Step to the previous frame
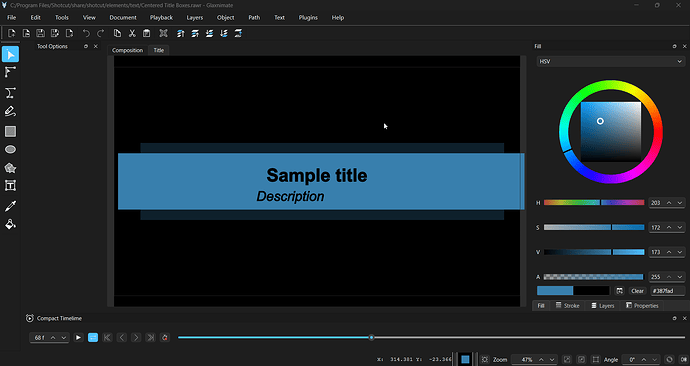Image resolution: width=690 pixels, height=366 pixels. 122,337
